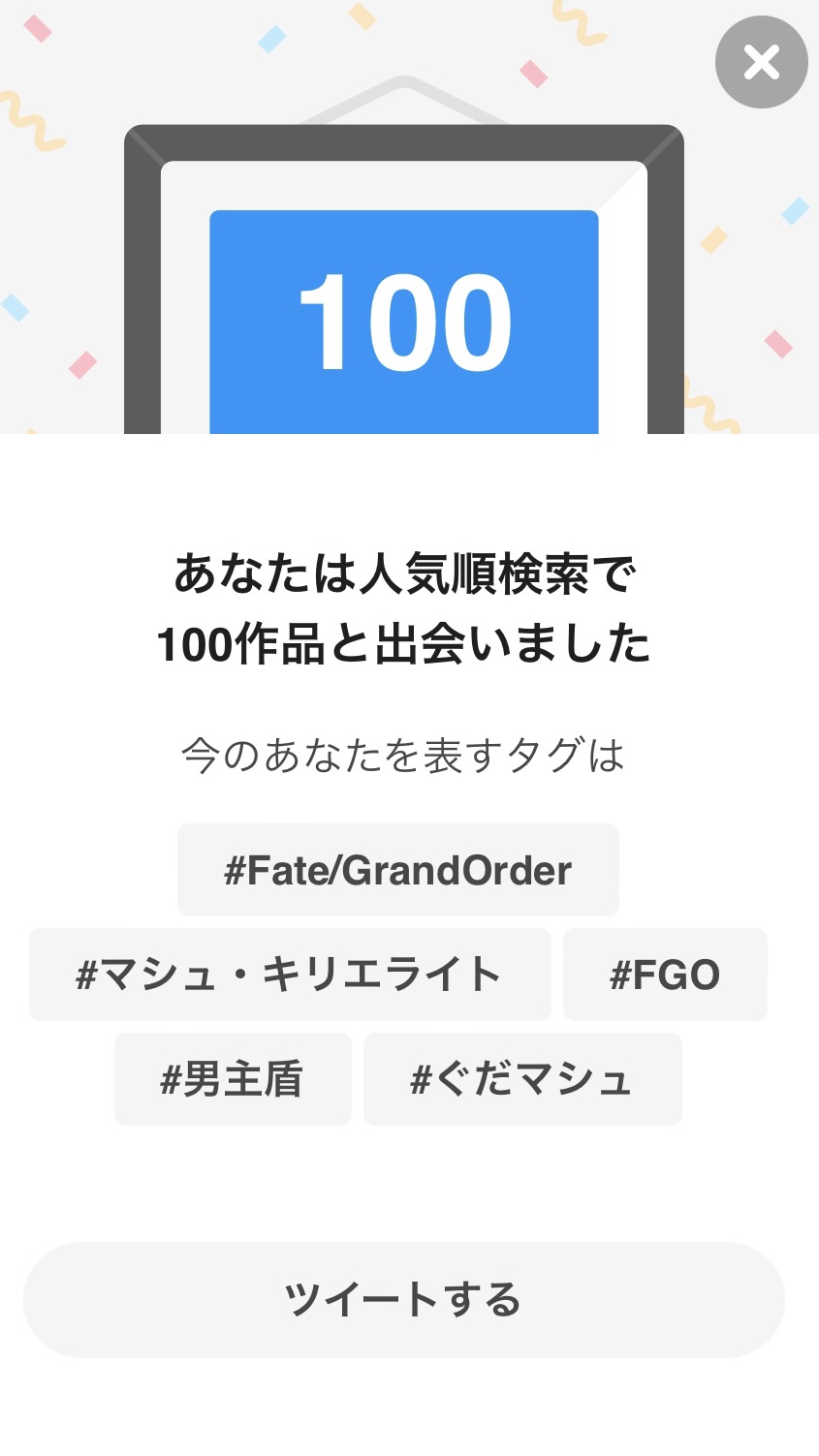Click the dark gray picture frame border

pos(142,291)
